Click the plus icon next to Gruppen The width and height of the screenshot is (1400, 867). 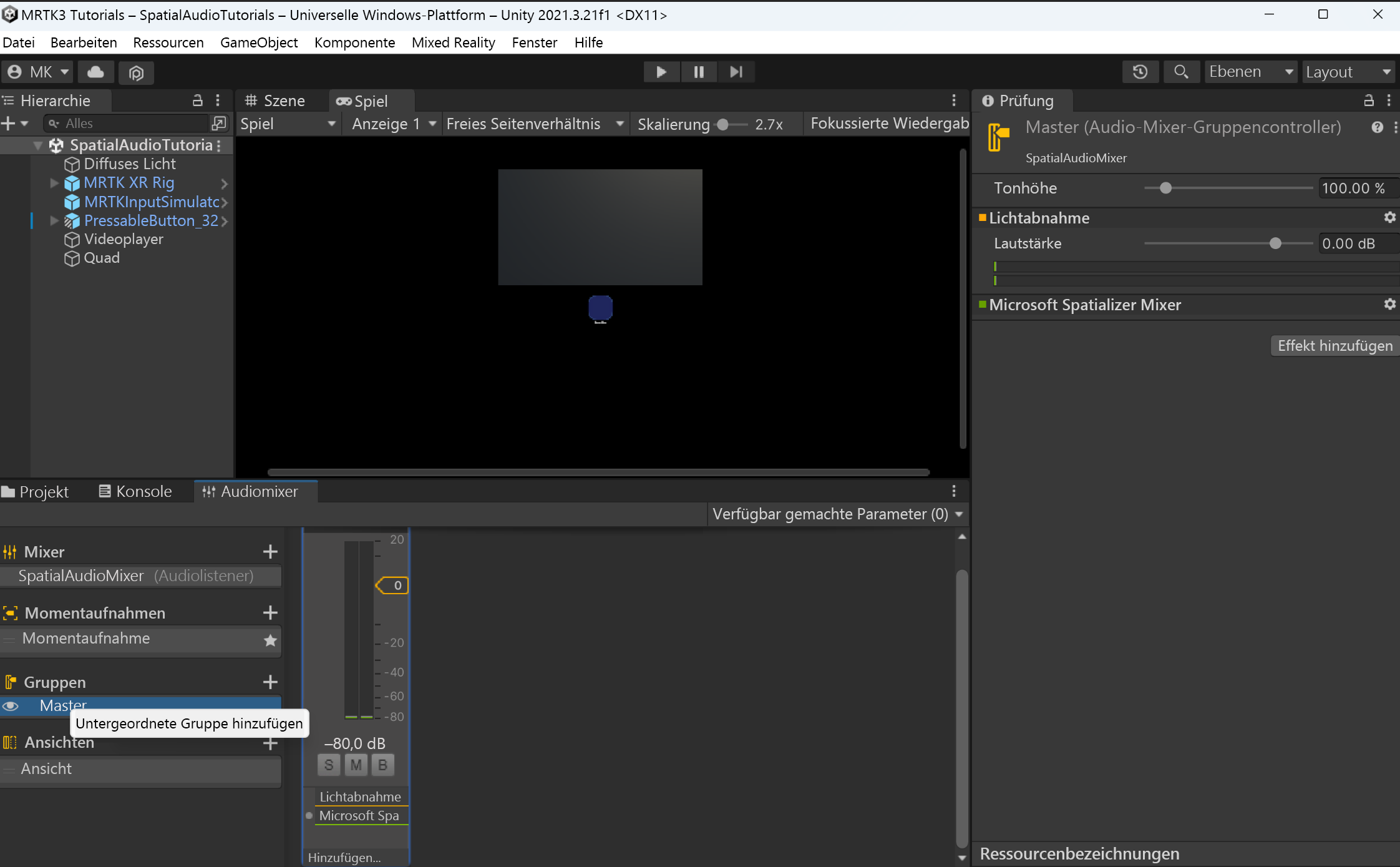click(270, 682)
